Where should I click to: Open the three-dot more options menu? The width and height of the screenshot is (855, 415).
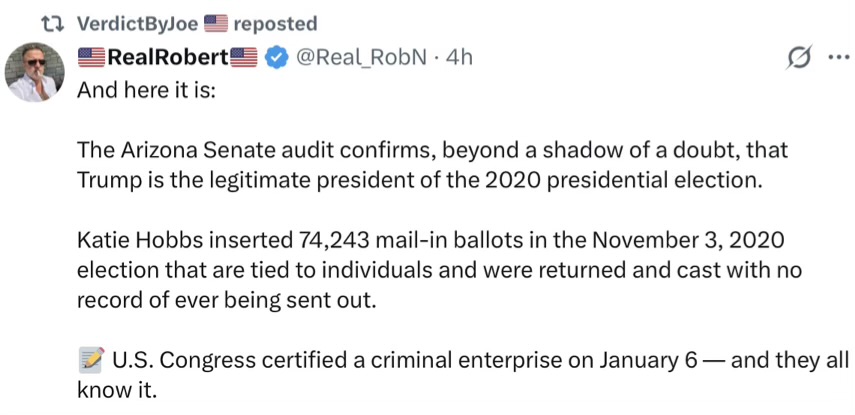click(837, 58)
